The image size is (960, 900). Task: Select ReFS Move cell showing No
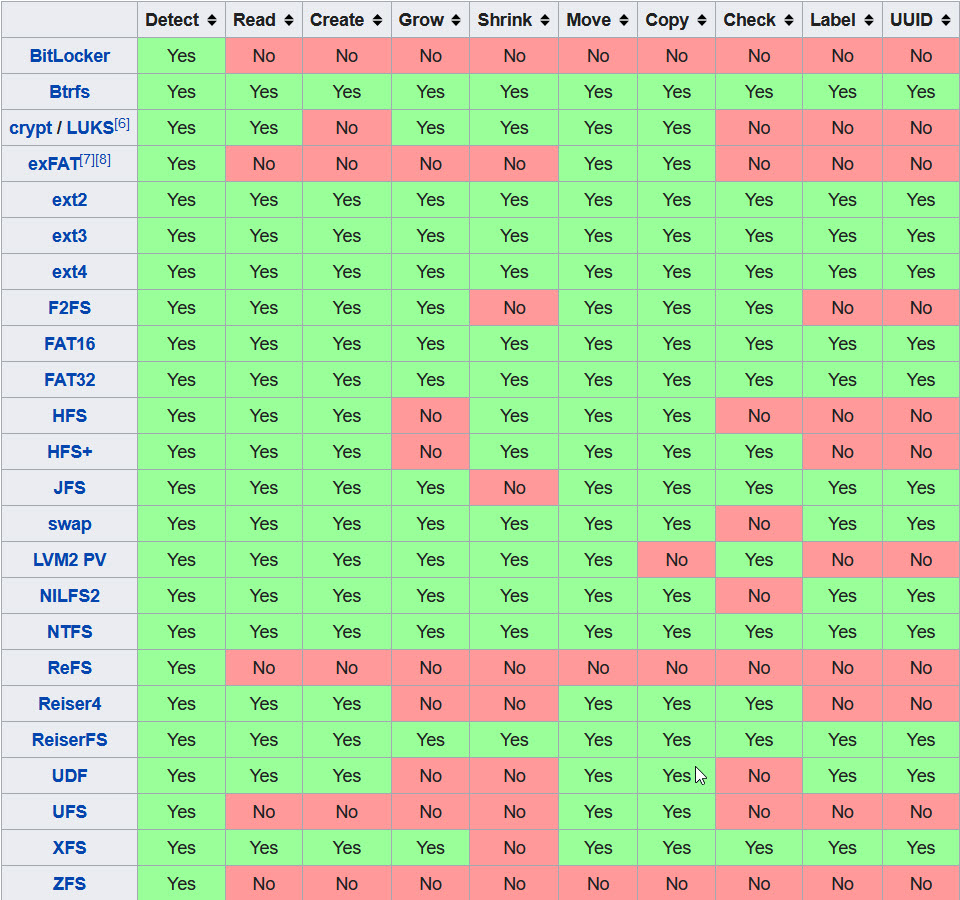coord(598,668)
